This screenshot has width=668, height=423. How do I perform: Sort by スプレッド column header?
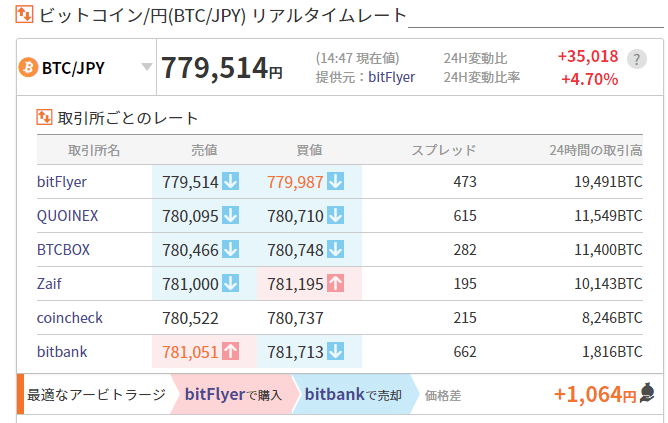coord(444,150)
